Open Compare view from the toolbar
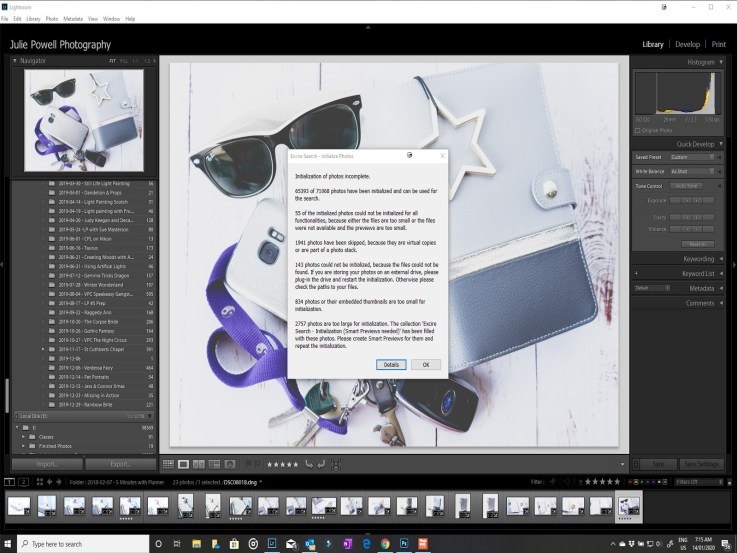 coord(199,464)
